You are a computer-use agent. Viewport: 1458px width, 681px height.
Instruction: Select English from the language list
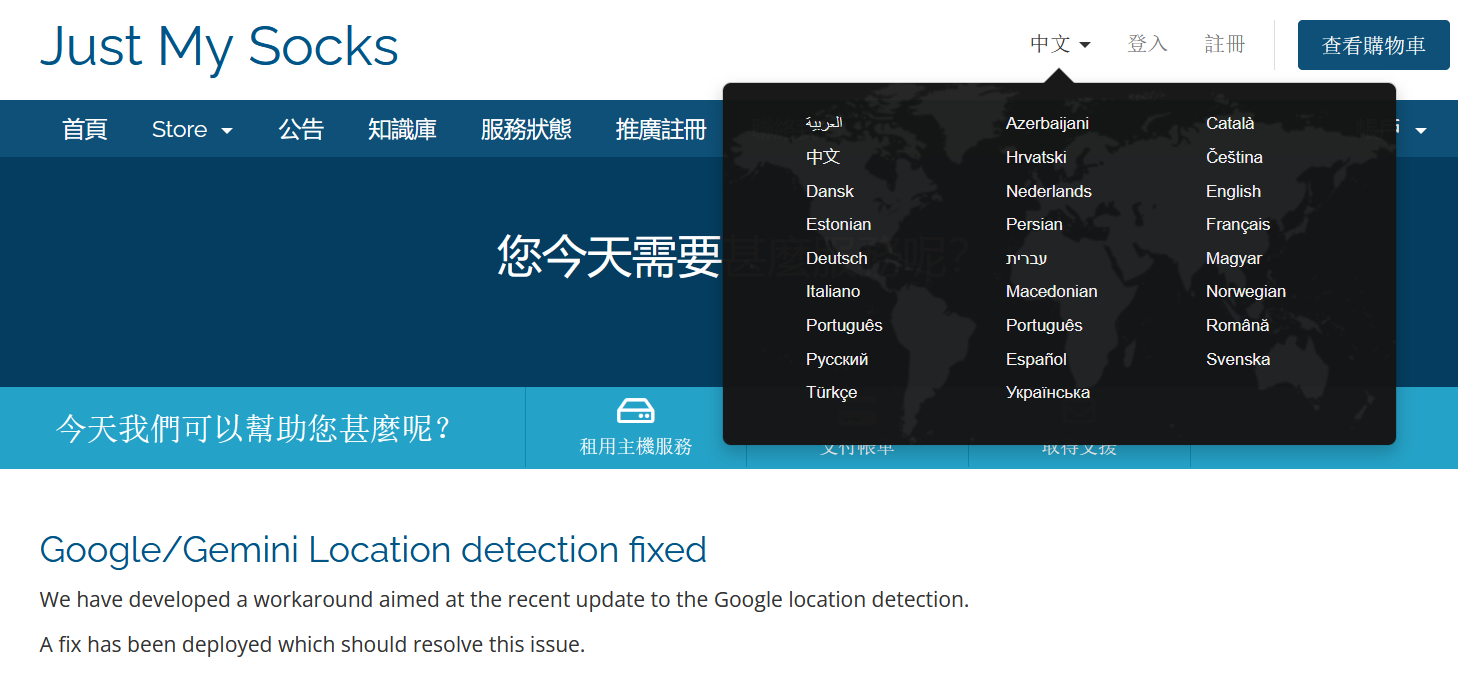(1233, 191)
